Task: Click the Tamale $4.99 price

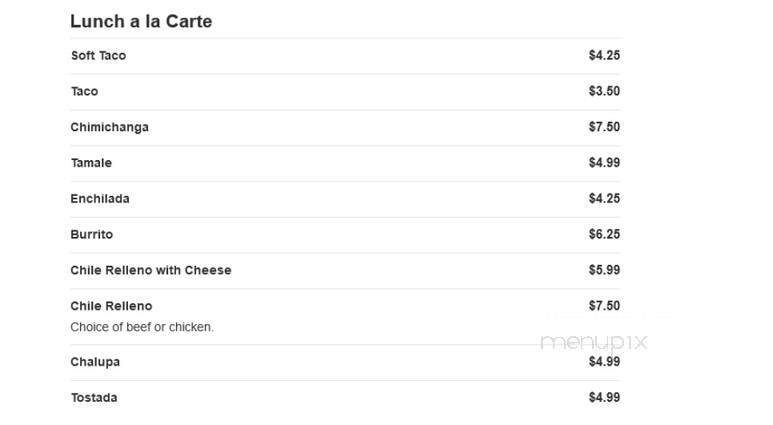Action: pyautogui.click(x=604, y=163)
